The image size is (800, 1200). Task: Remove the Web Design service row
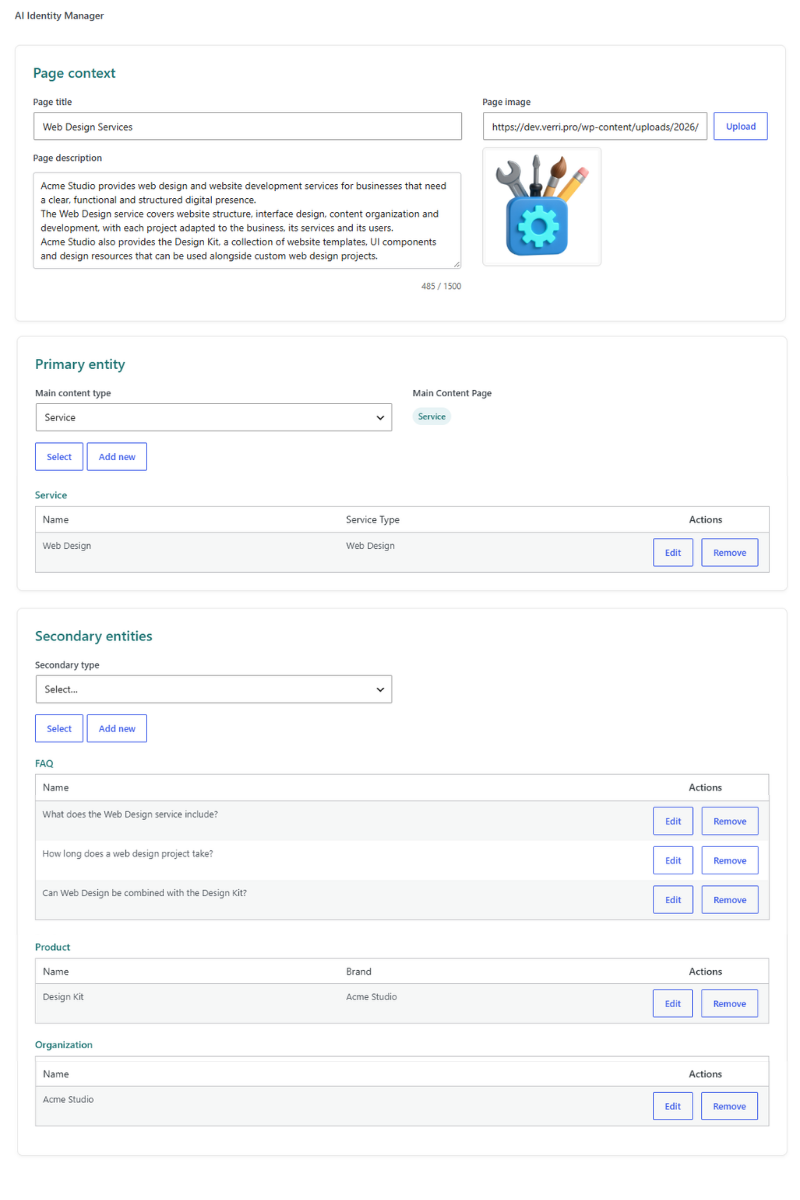[x=730, y=552]
